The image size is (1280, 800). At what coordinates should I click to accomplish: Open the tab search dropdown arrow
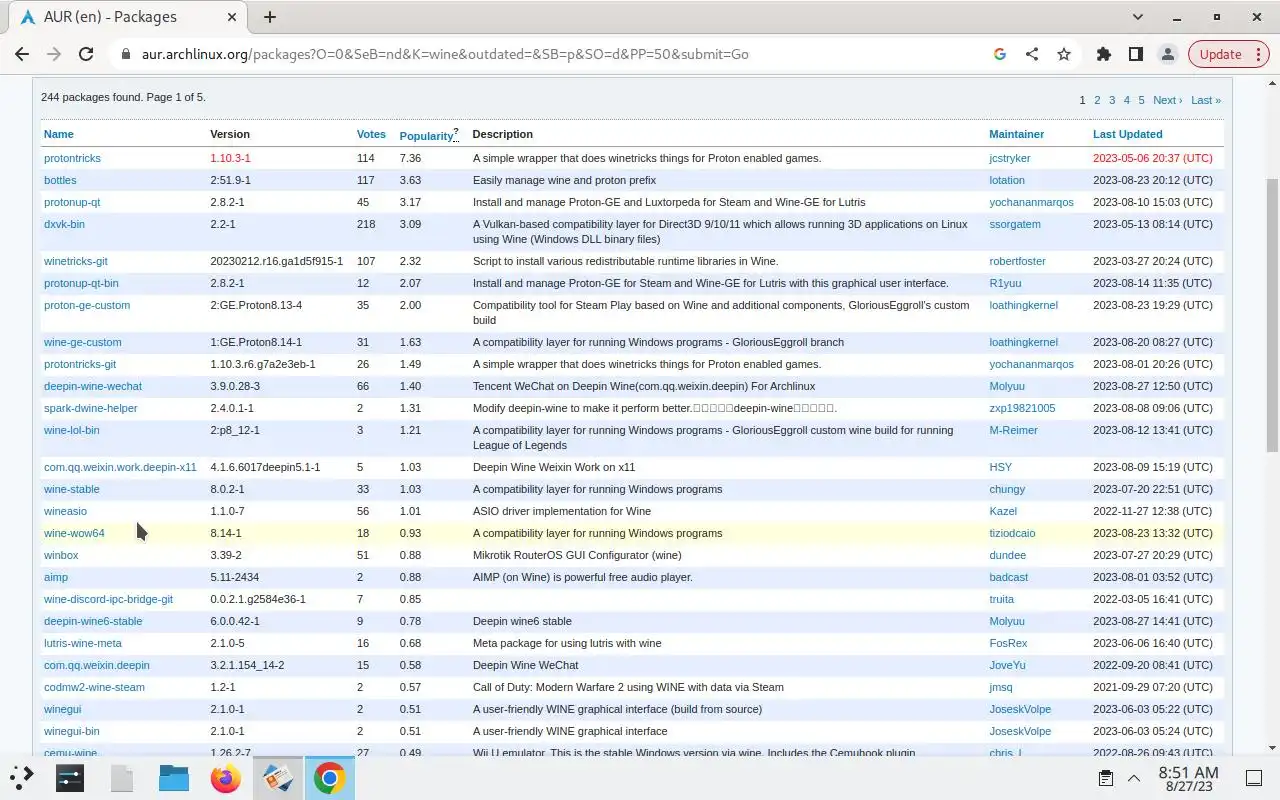tap(1138, 17)
